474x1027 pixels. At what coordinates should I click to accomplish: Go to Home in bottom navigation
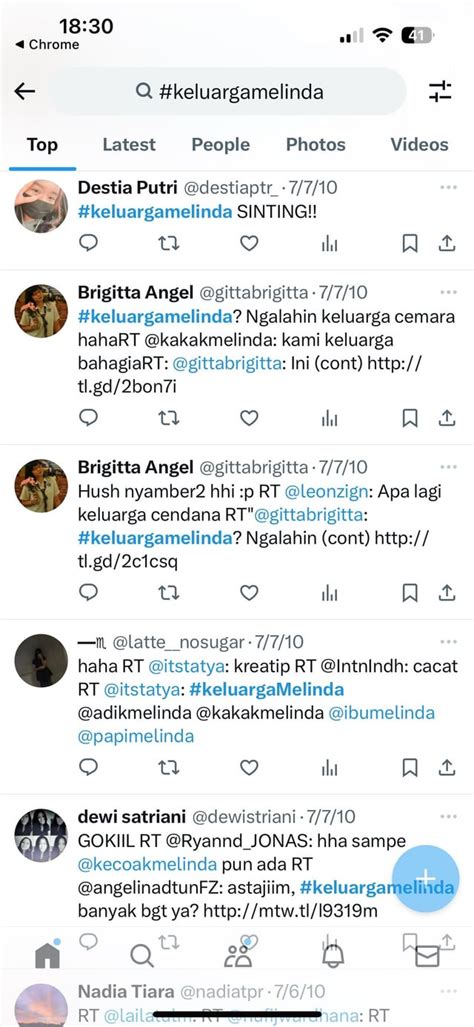[47, 955]
